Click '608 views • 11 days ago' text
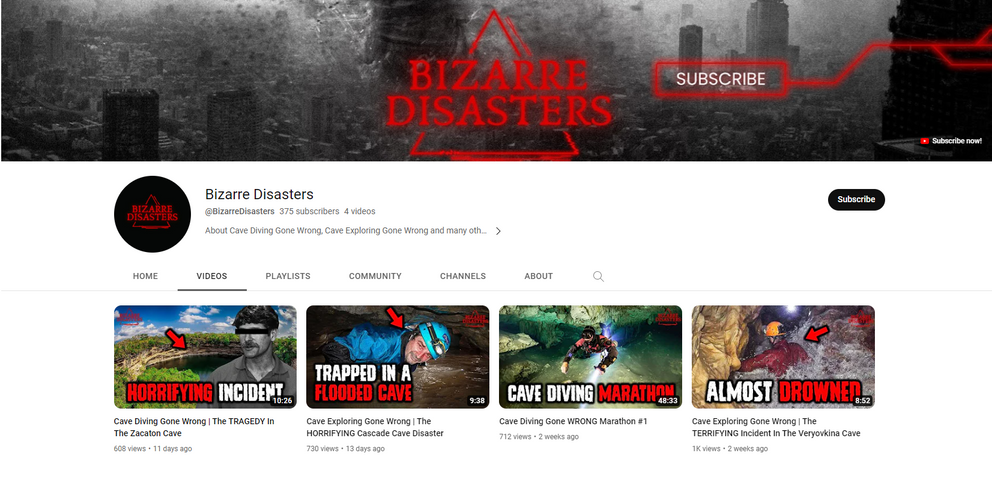 (x=152, y=449)
